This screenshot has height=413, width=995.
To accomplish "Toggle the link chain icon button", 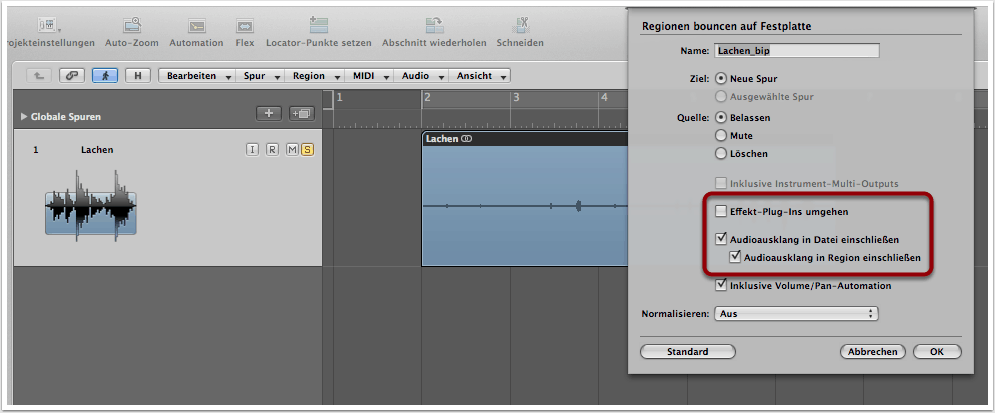I will [x=72, y=75].
